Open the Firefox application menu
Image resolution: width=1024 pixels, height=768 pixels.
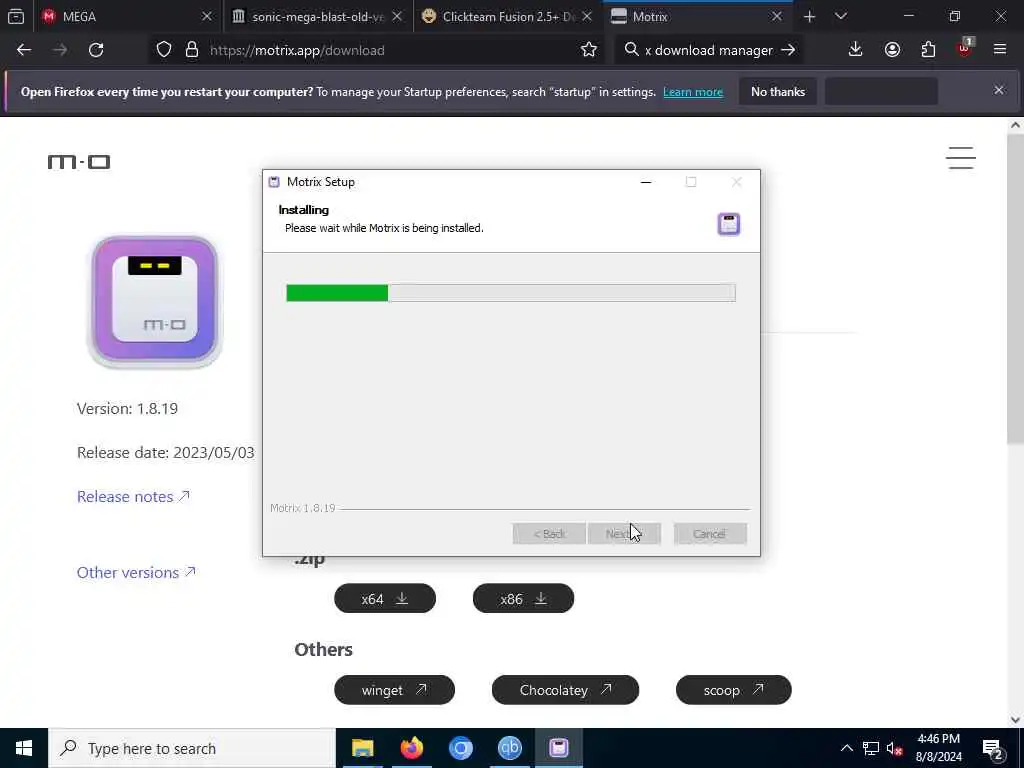[x=999, y=50]
